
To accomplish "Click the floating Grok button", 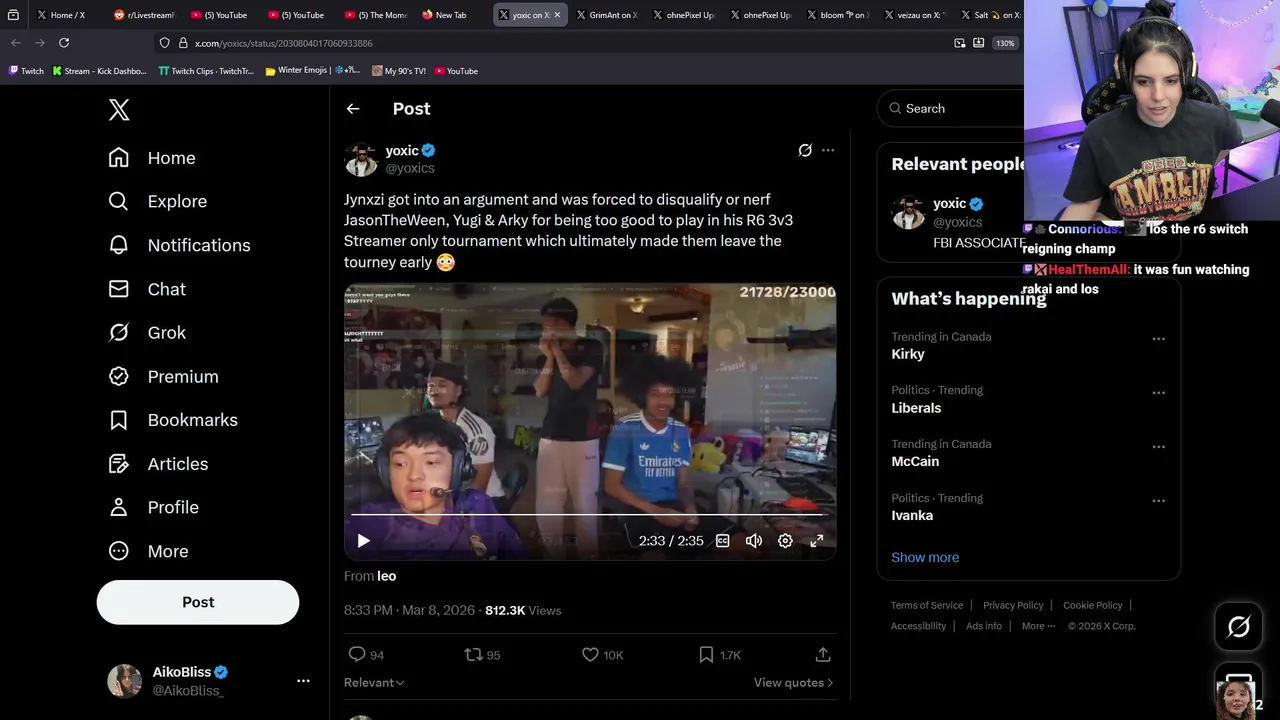I will pos(1239,627).
